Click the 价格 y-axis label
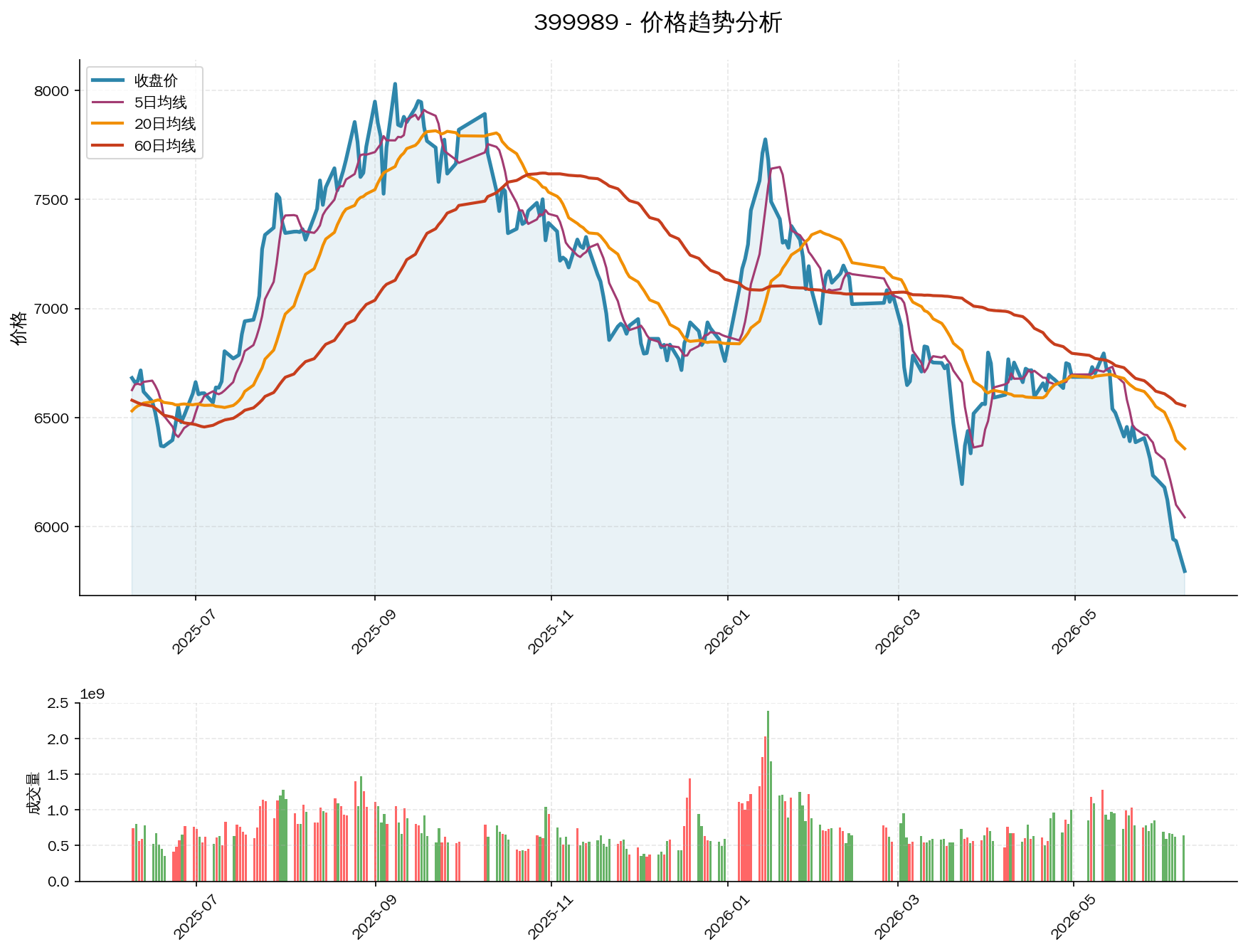This screenshot has width=1248, height=952. [x=20, y=327]
